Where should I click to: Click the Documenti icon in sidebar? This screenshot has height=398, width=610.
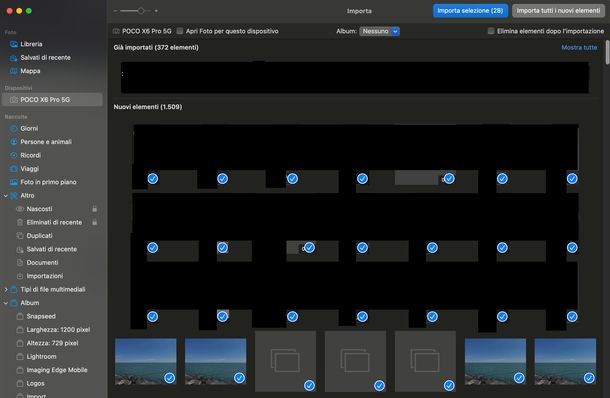pyautogui.click(x=20, y=263)
